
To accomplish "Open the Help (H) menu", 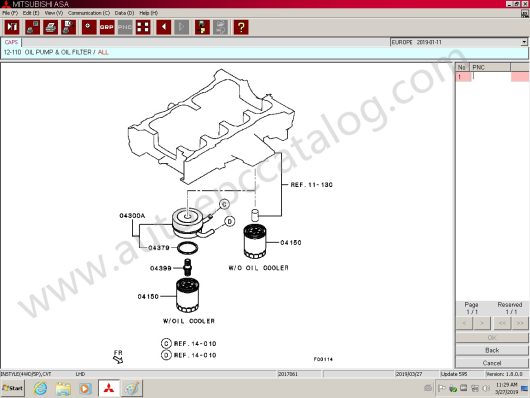I will [148, 13].
